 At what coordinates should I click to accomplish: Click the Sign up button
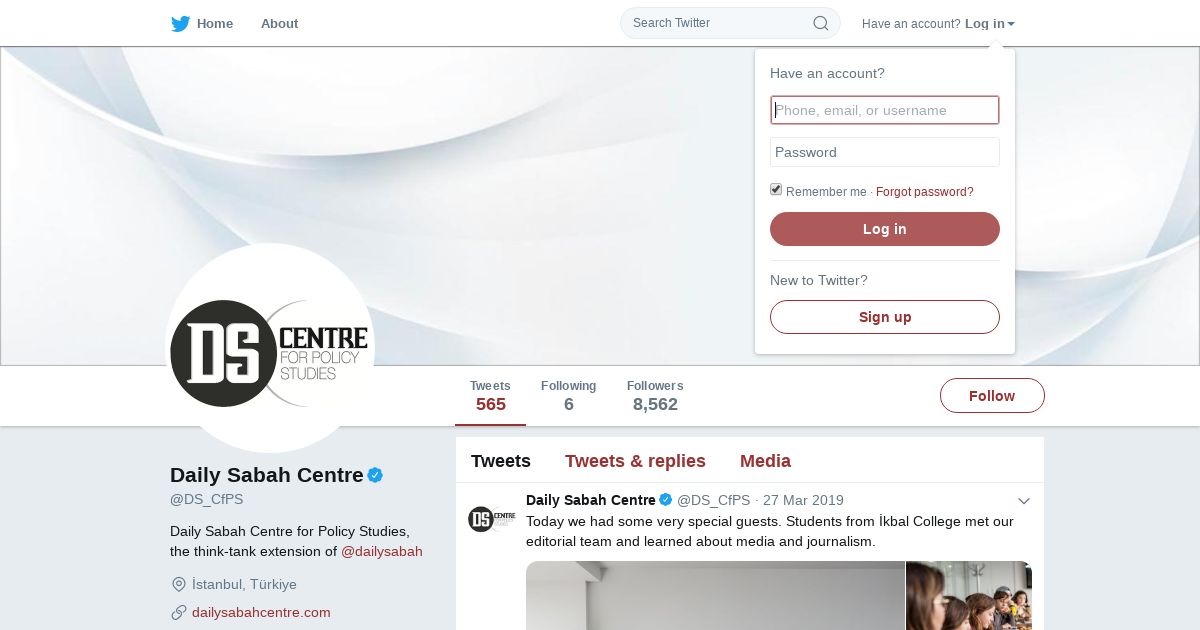(885, 317)
